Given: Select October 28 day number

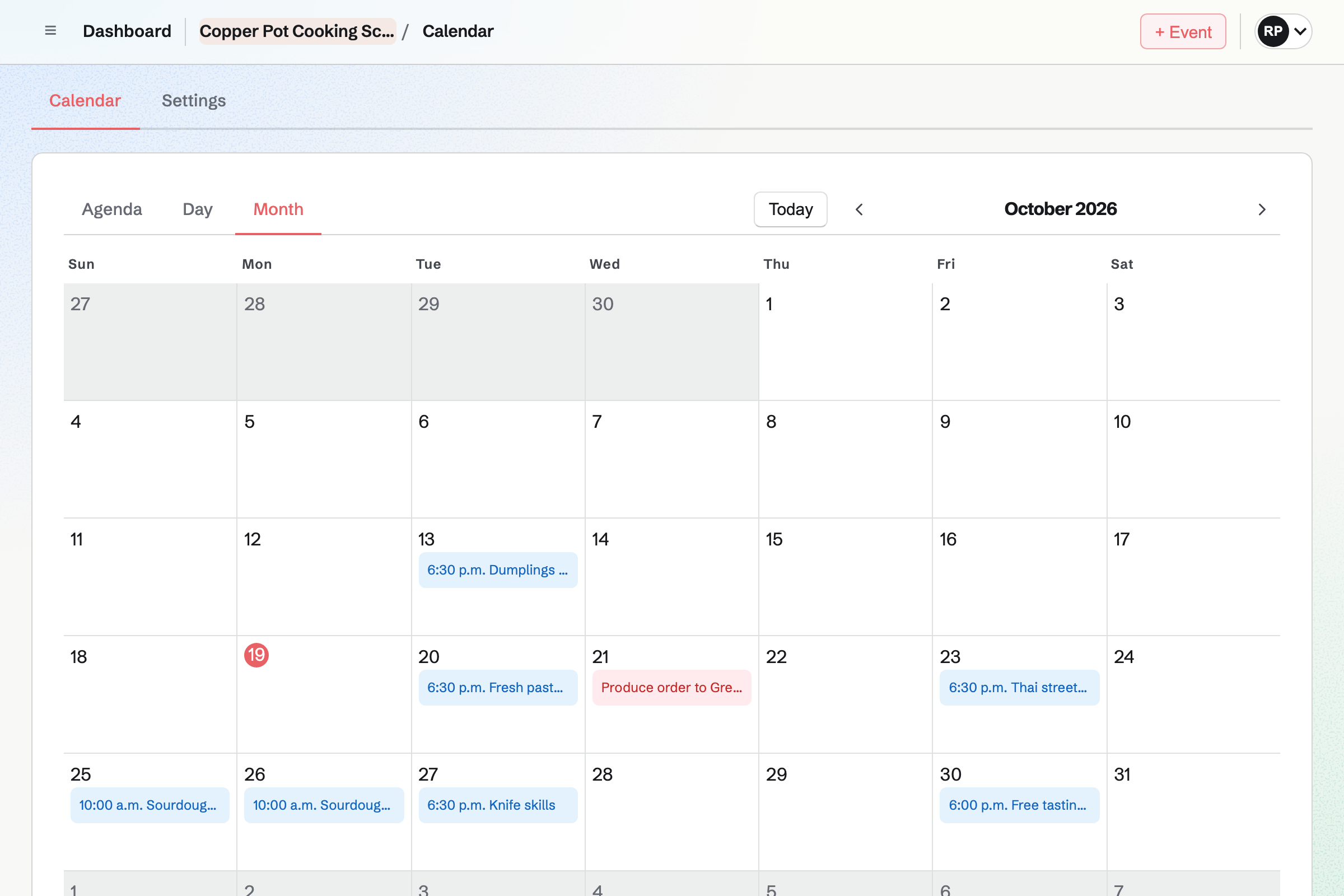Looking at the screenshot, I should 603,775.
